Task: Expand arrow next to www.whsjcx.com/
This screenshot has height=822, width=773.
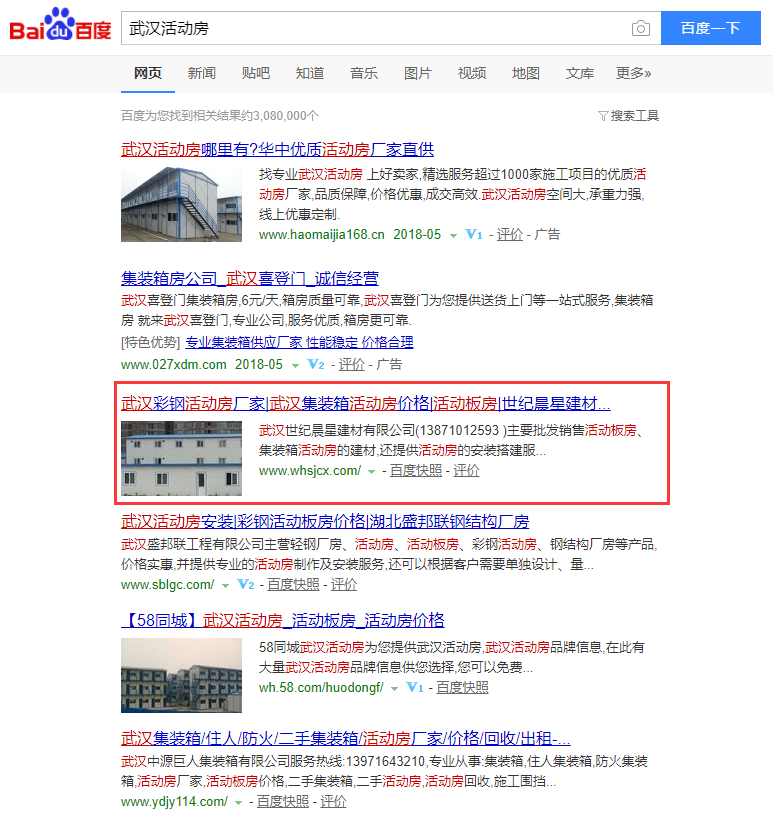Action: pyautogui.click(x=372, y=472)
